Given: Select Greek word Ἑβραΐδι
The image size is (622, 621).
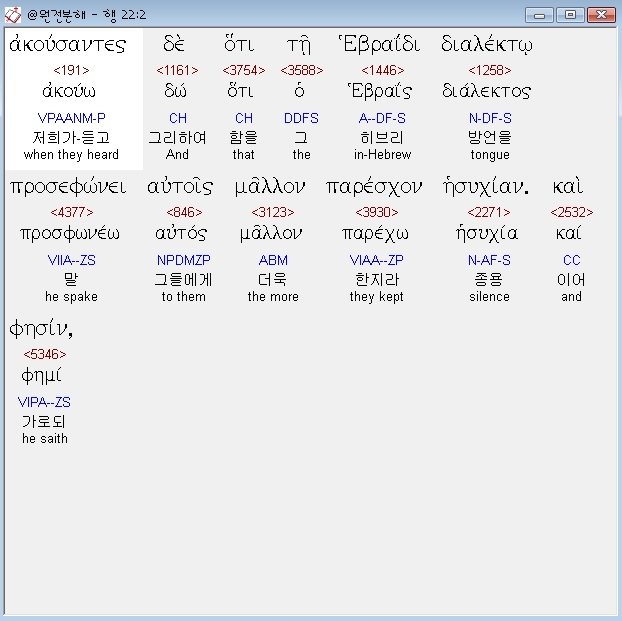Looking at the screenshot, I should (379, 44).
